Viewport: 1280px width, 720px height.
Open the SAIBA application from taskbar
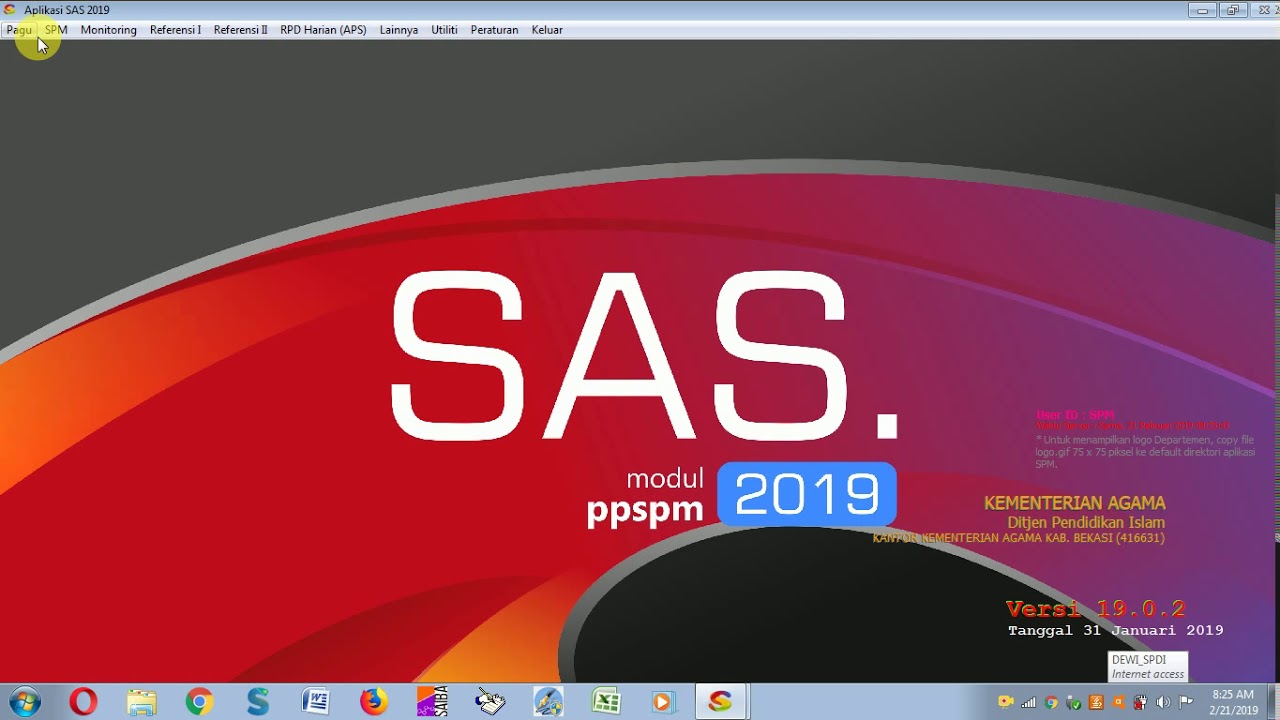[x=432, y=702]
